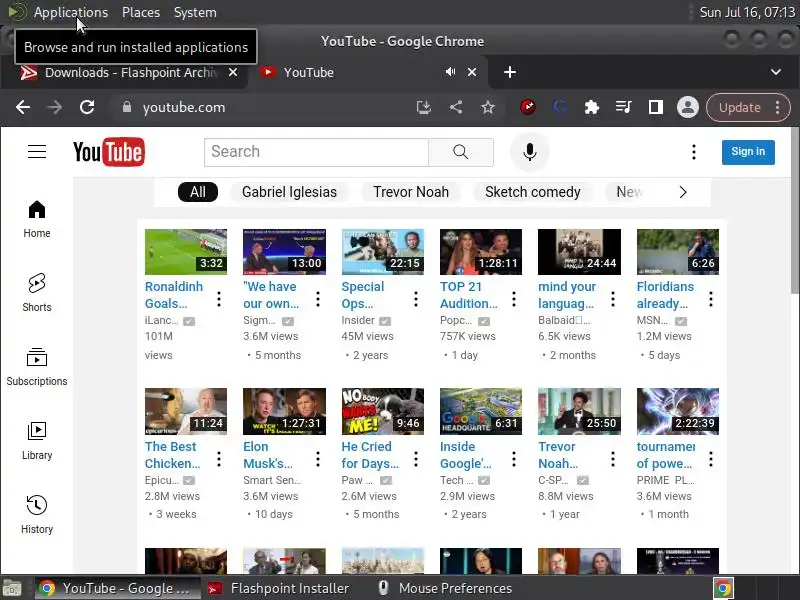Open the Places menu
Image resolution: width=800 pixels, height=600 pixels.
[141, 12]
